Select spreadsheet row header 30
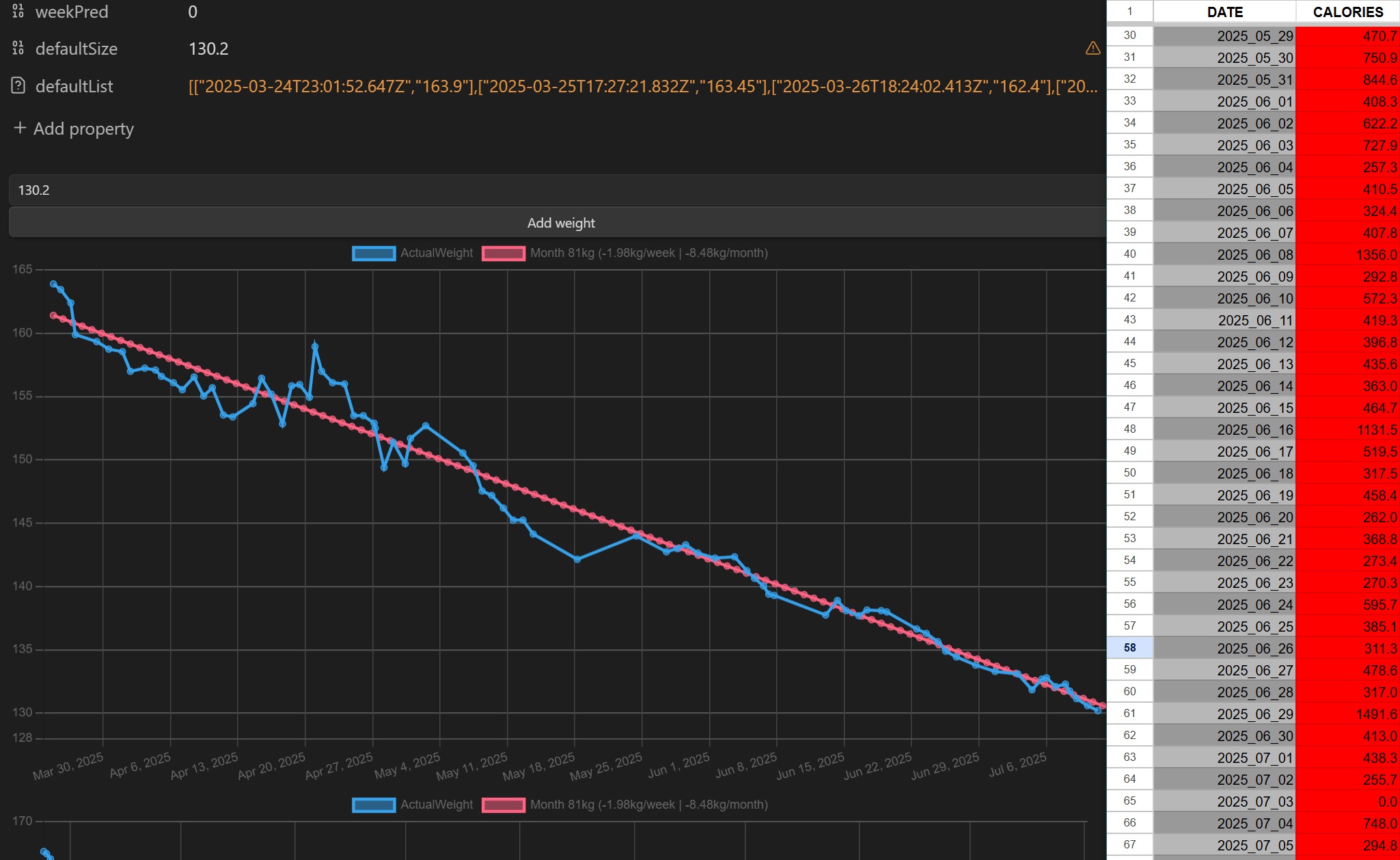This screenshot has width=1400, height=860. pos(1130,35)
